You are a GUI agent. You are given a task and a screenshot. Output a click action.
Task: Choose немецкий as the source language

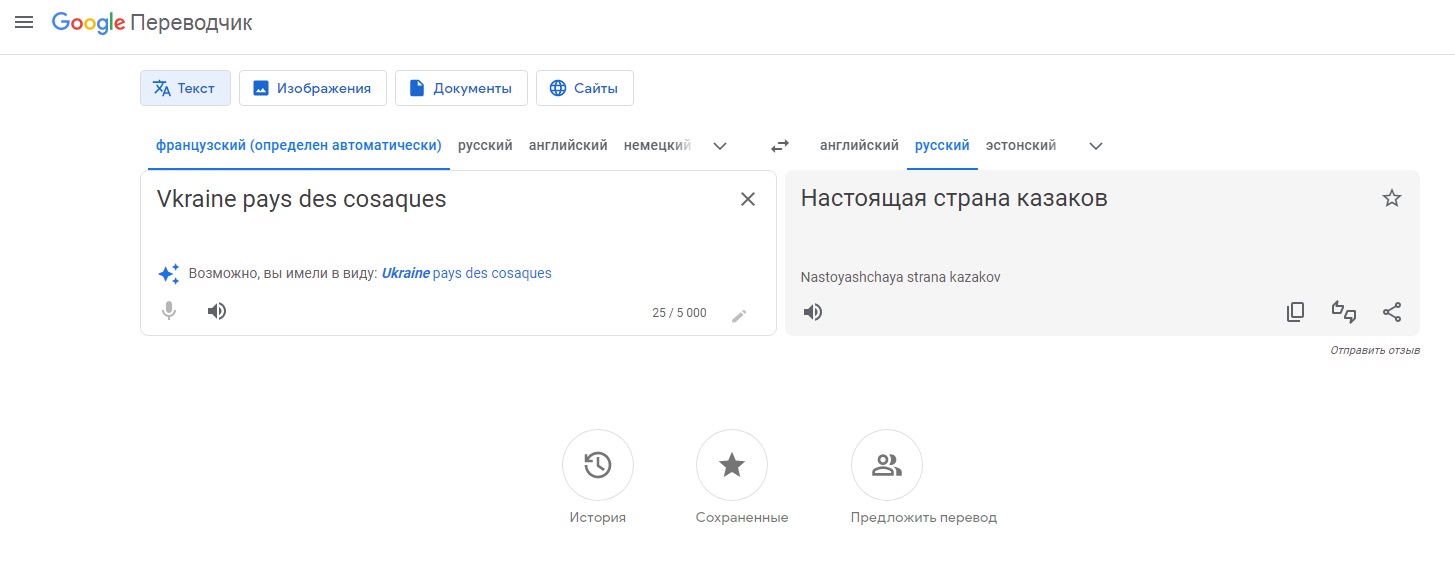657,146
